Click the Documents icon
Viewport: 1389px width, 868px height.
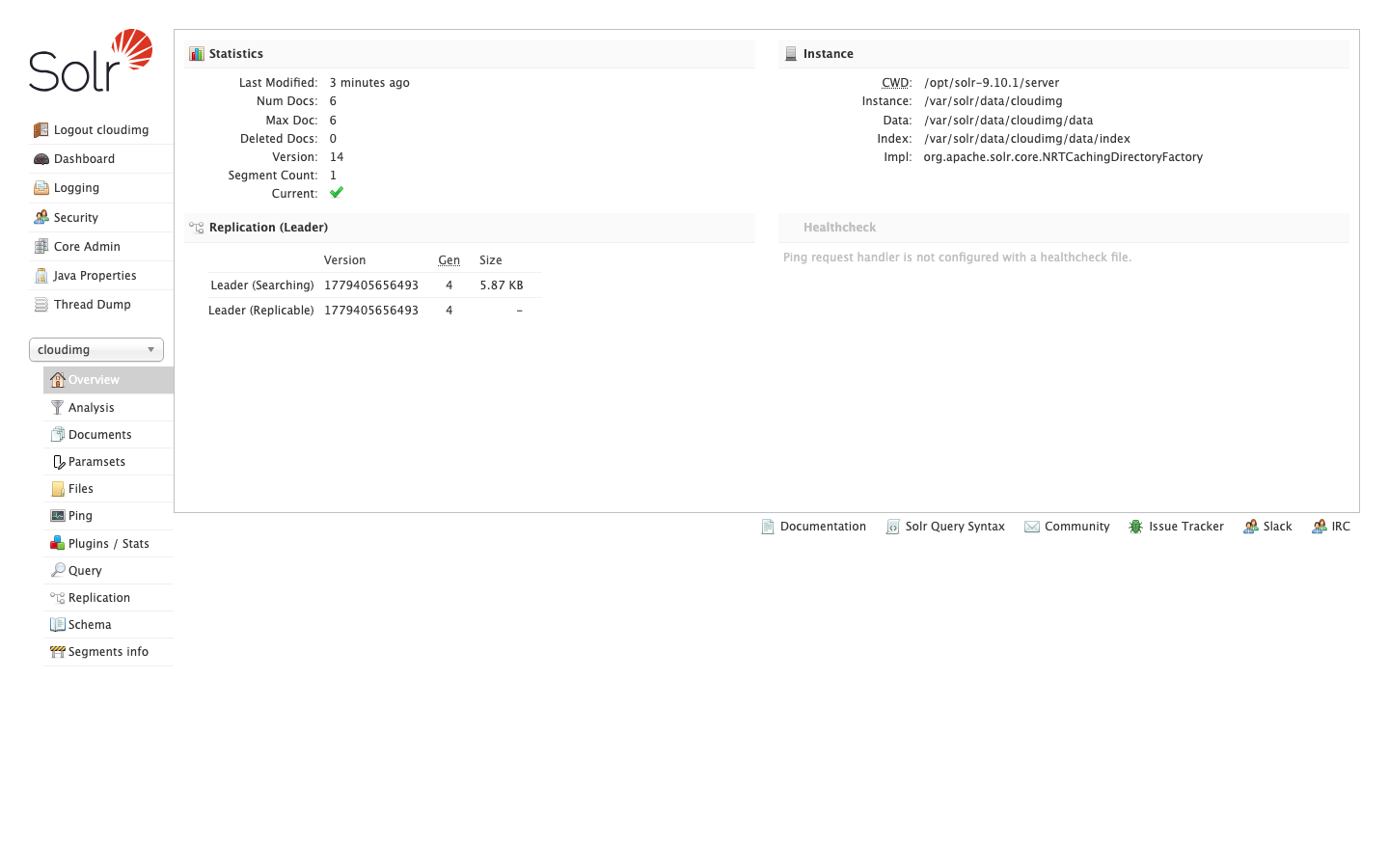(58, 435)
